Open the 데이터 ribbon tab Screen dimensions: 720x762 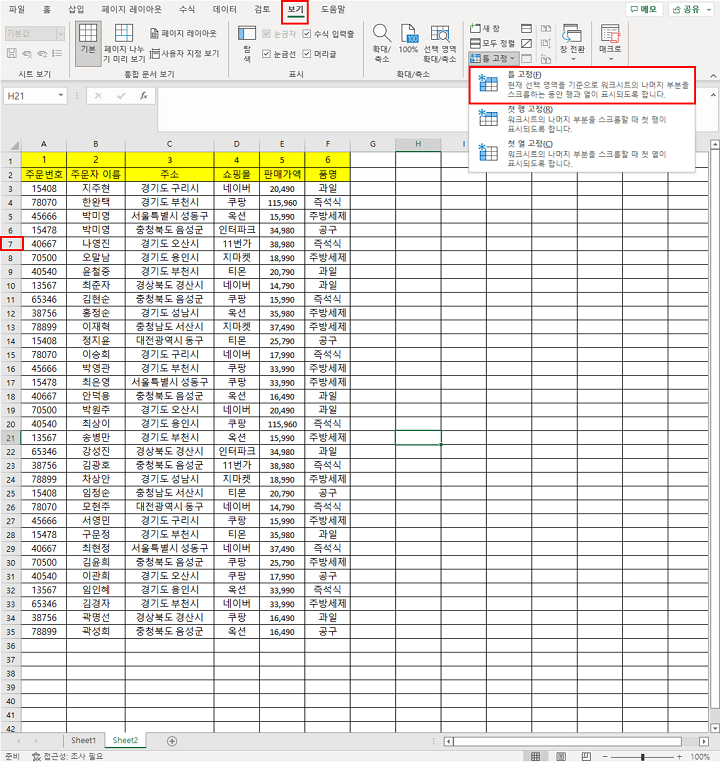[225, 9]
